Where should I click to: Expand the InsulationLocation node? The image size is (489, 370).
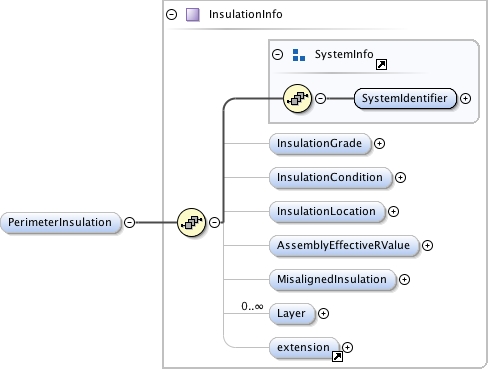click(393, 211)
